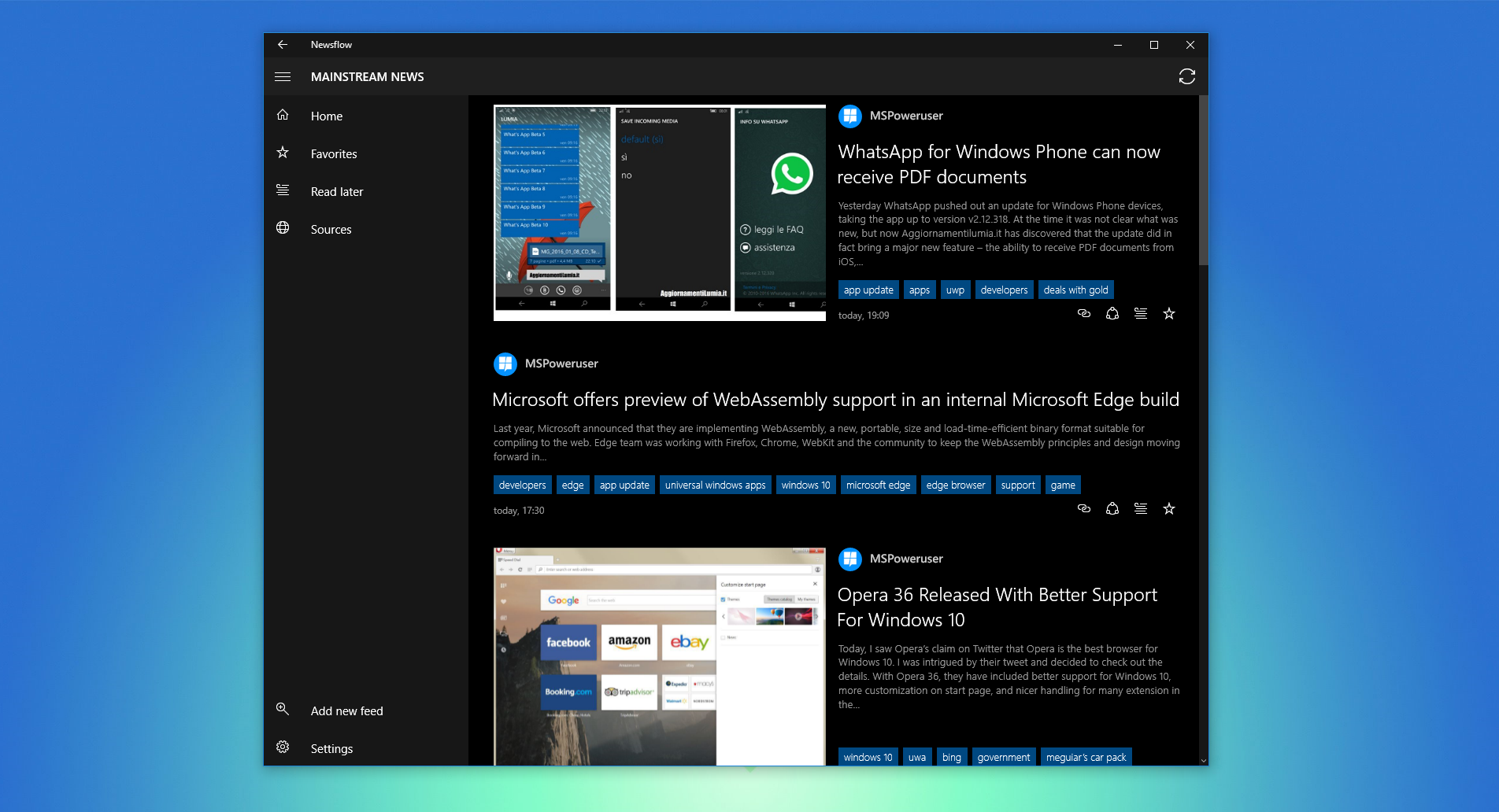This screenshot has width=1499, height=812.
Task: Click the MAINSTREAM NEWS header title
Action: point(367,76)
